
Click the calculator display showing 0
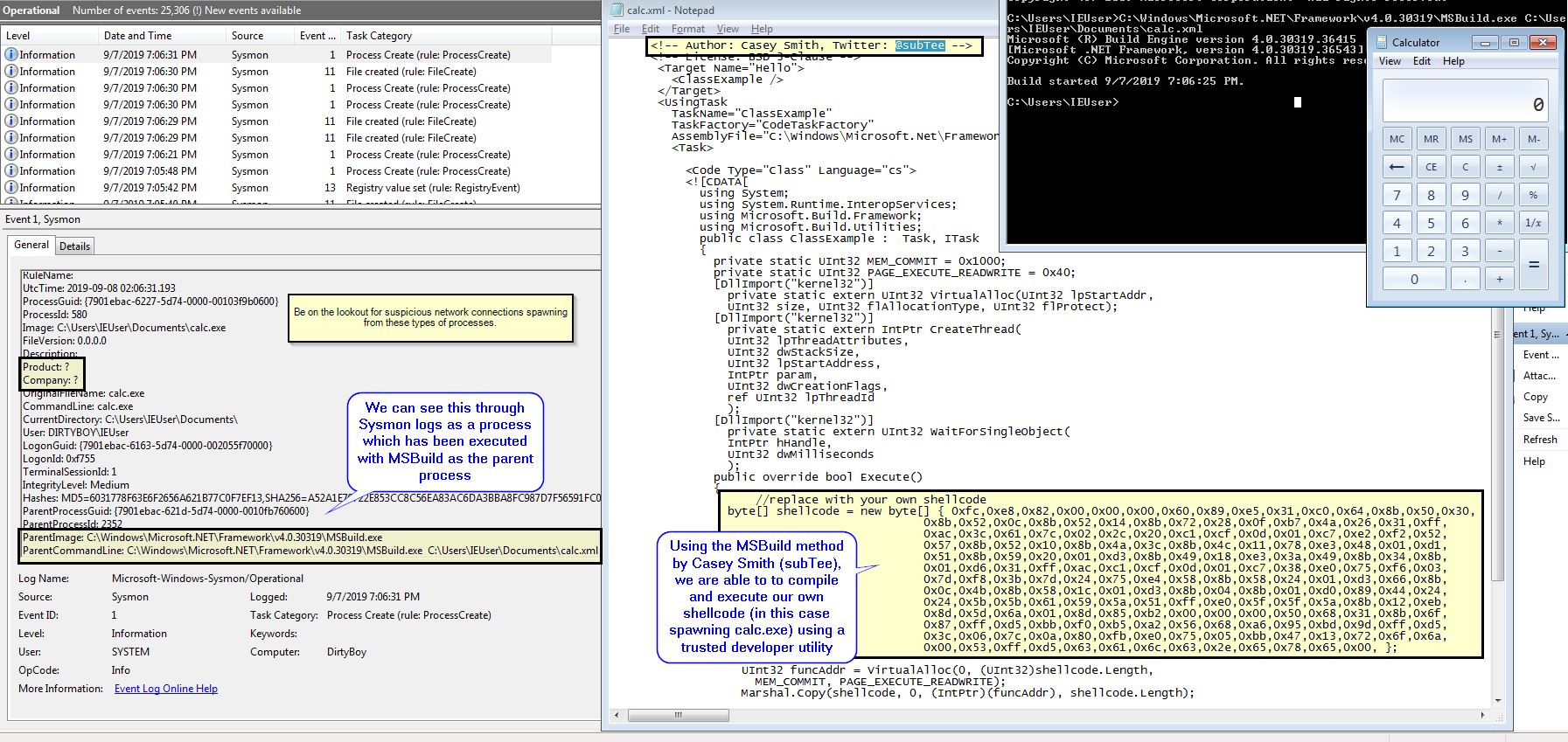1465,101
